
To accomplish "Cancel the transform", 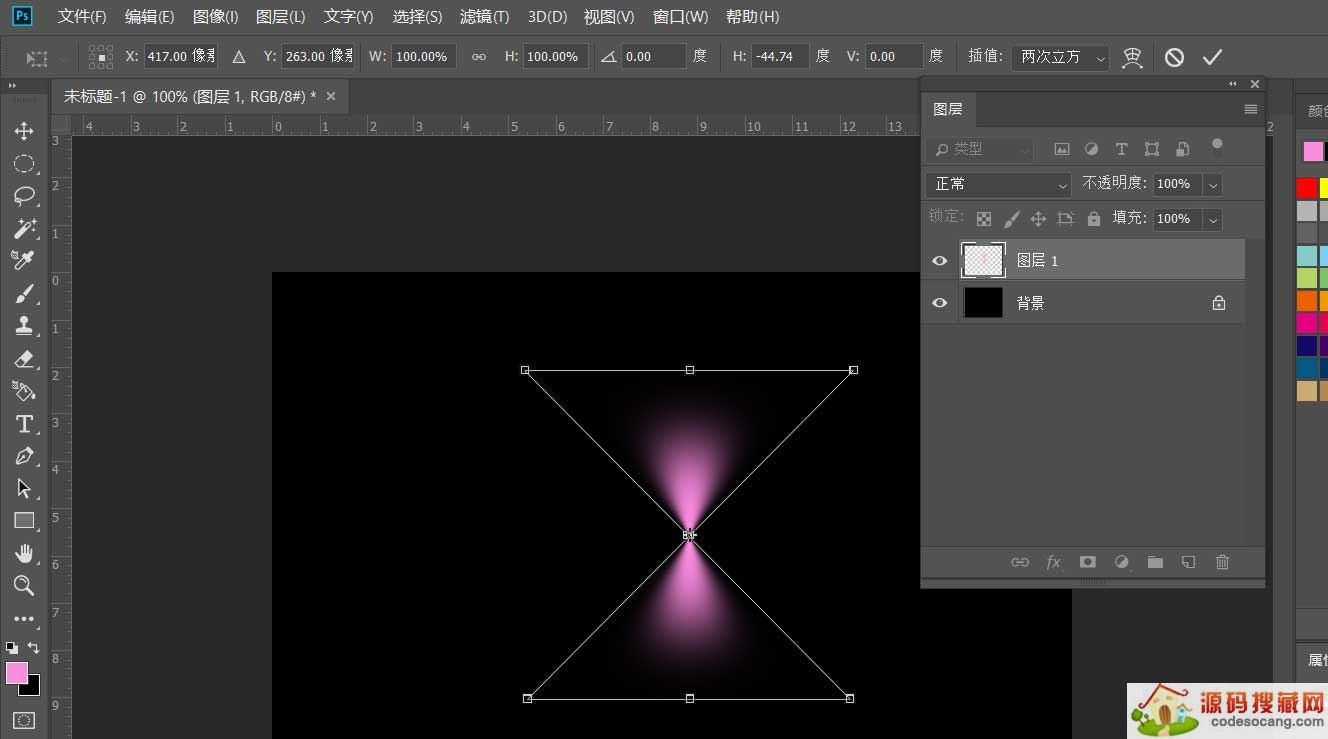I will point(1174,57).
